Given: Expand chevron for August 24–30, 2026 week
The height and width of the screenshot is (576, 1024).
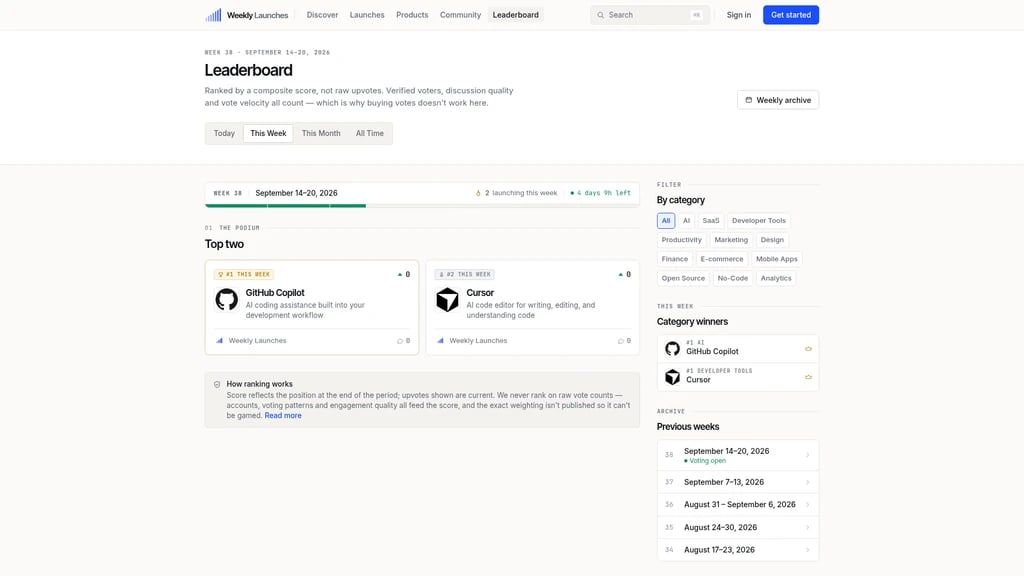Looking at the screenshot, I should tap(807, 528).
